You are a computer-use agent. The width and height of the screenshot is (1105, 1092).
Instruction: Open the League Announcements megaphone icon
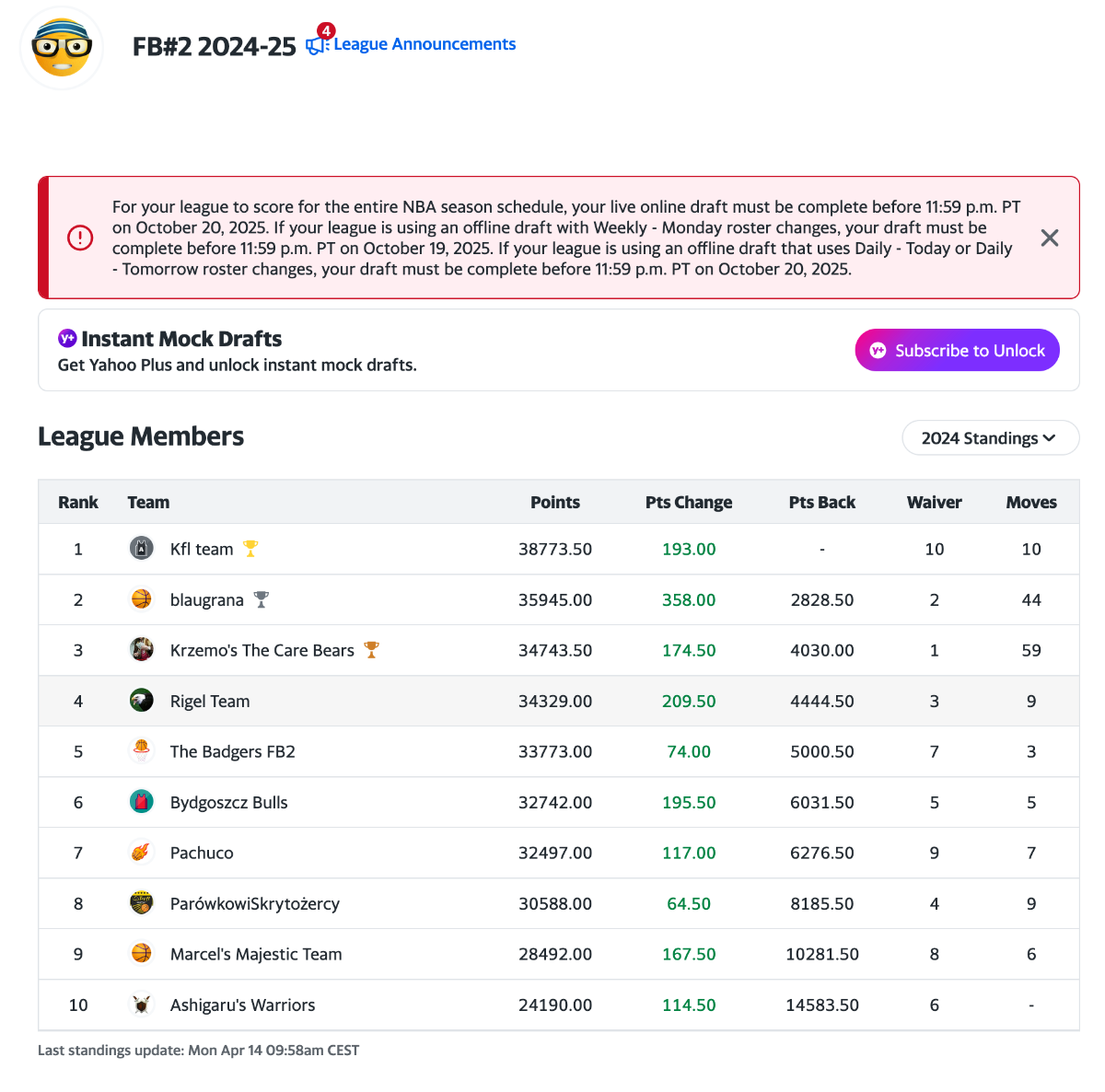[317, 45]
